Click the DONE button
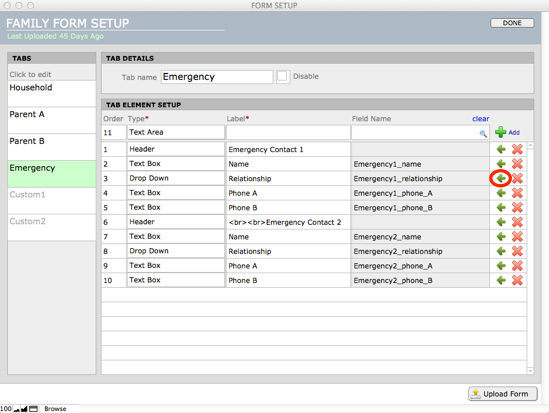 coord(512,23)
